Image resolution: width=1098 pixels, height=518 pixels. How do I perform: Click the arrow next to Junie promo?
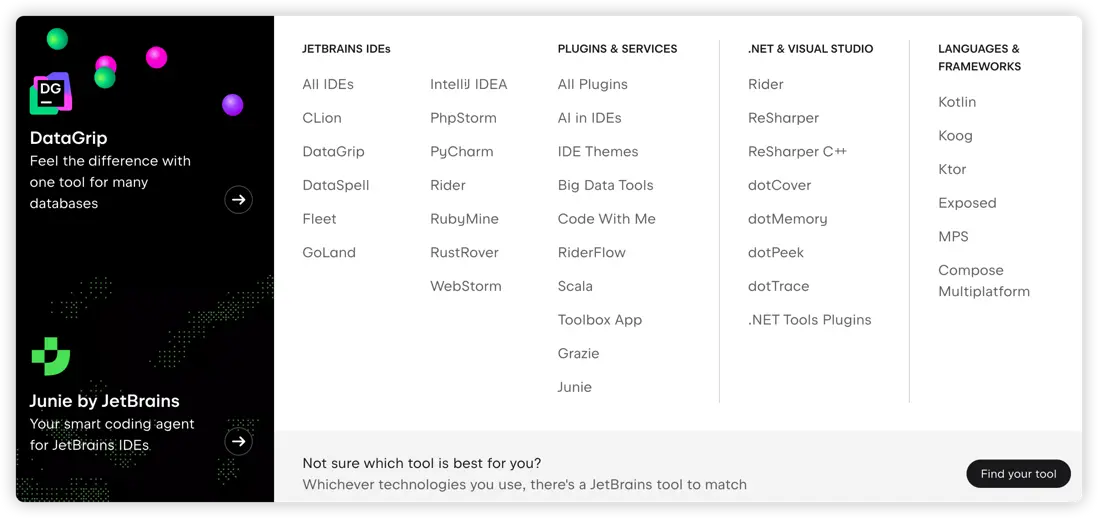[238, 441]
